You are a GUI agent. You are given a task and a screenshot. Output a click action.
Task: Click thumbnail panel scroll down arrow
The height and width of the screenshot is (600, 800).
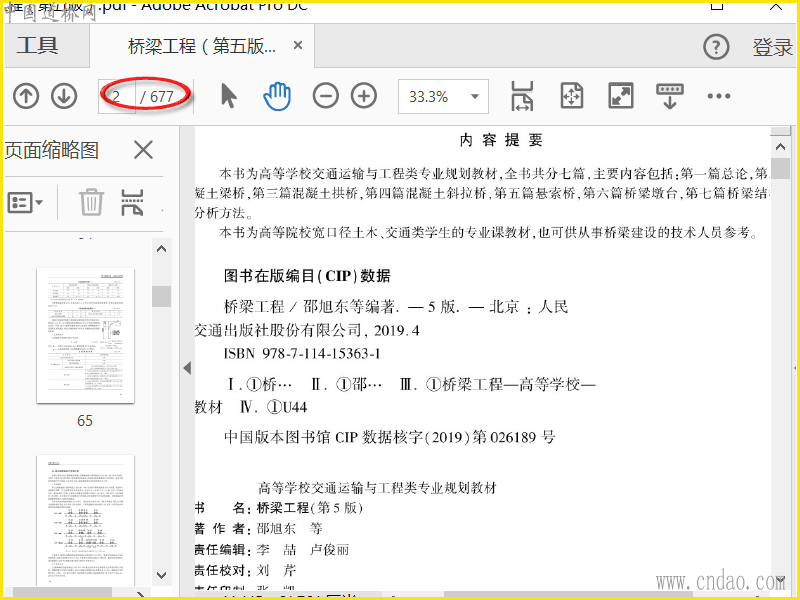162,575
